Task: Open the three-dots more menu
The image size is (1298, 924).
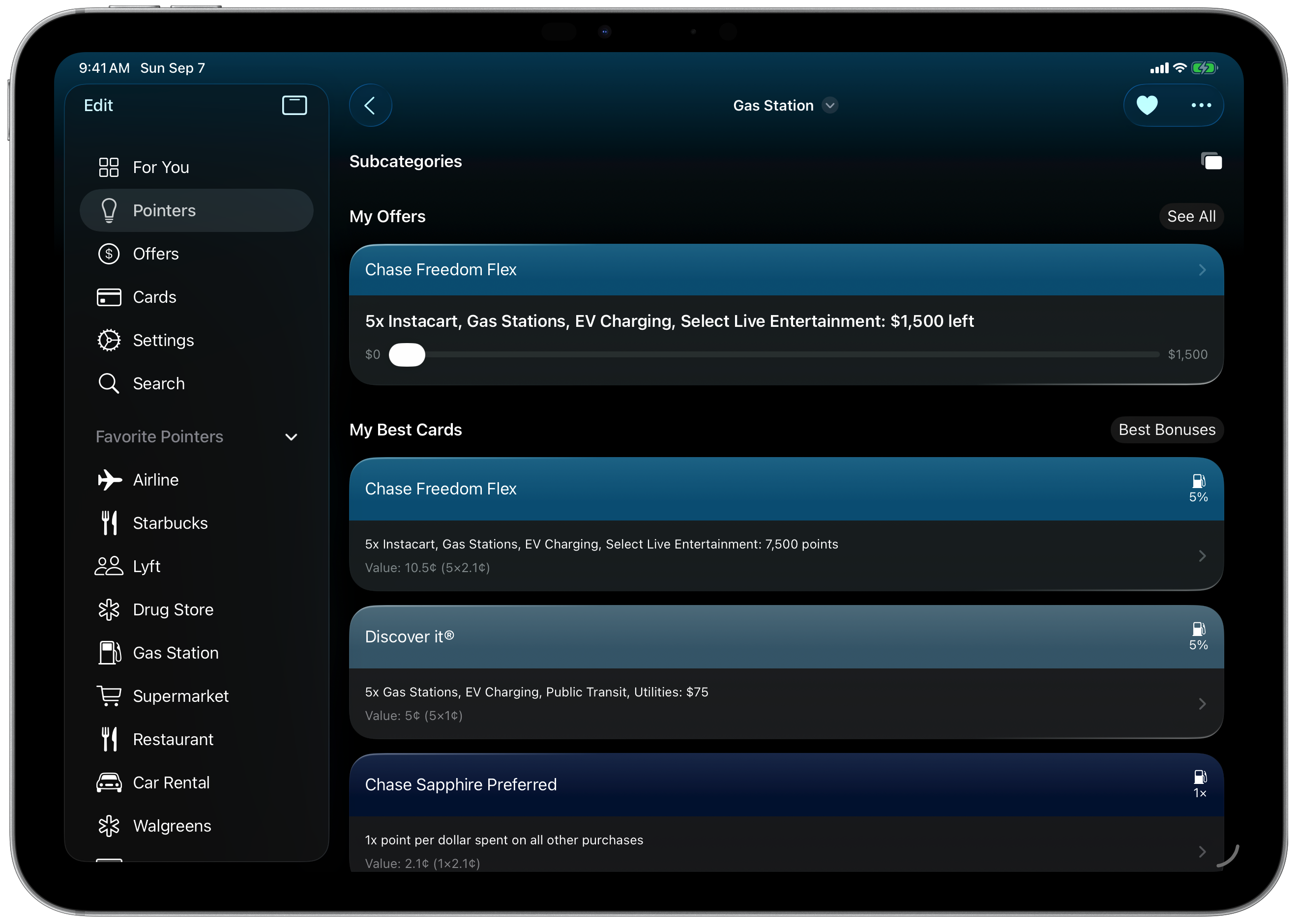Action: tap(1201, 105)
